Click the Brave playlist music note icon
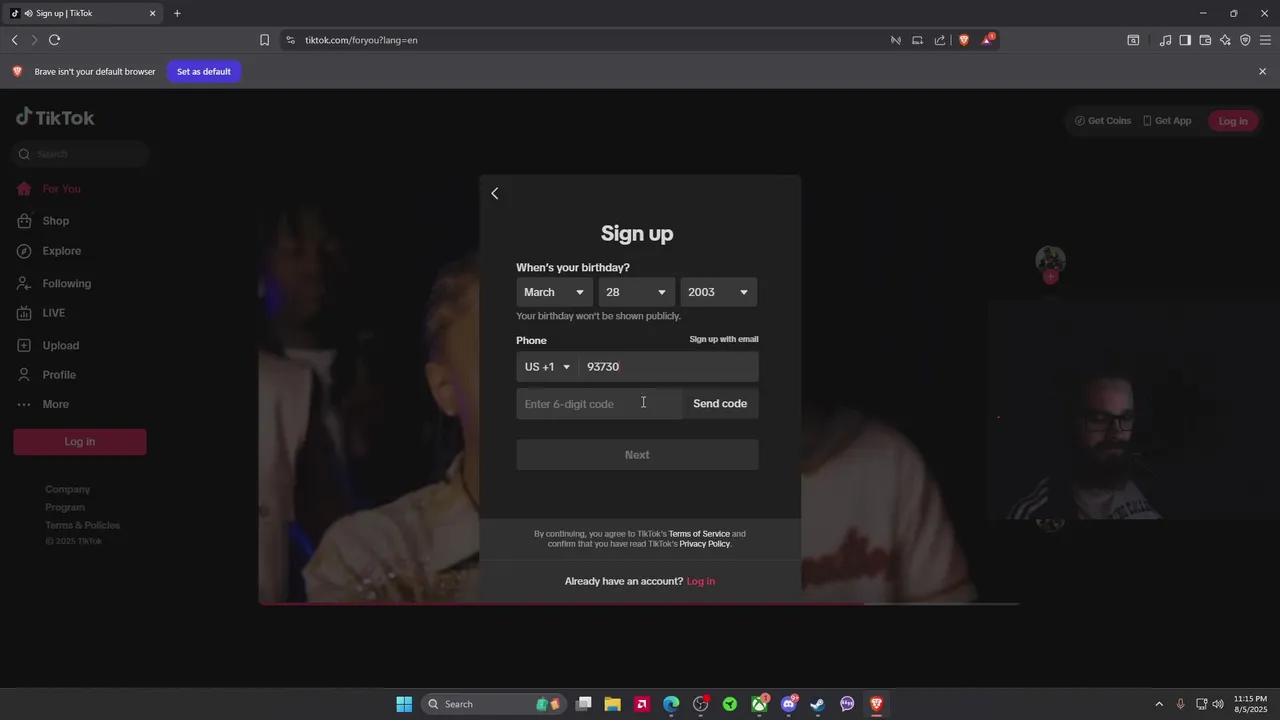The width and height of the screenshot is (1280, 720). [x=1165, y=40]
